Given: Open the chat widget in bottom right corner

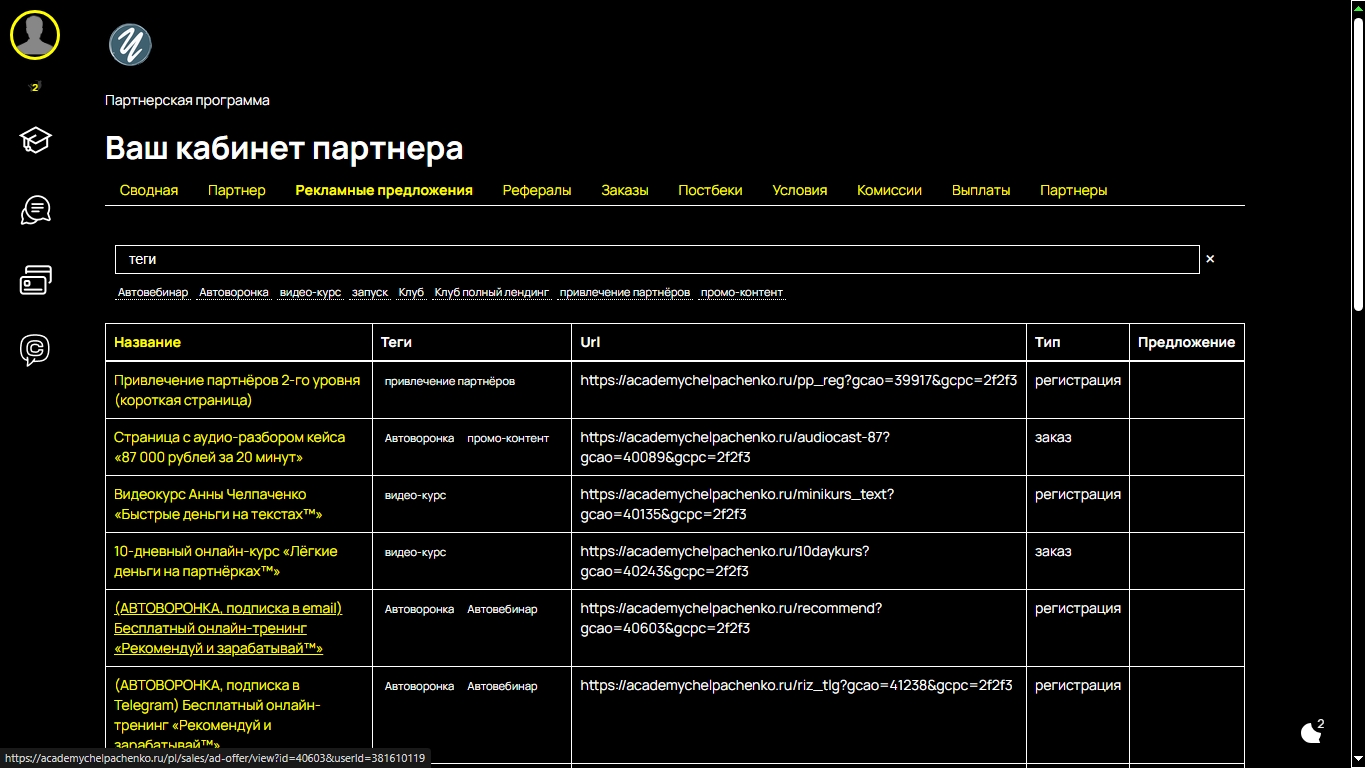Looking at the screenshot, I should click(1313, 733).
